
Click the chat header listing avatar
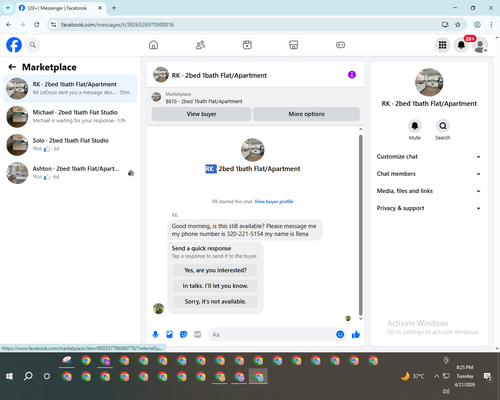pos(161,75)
